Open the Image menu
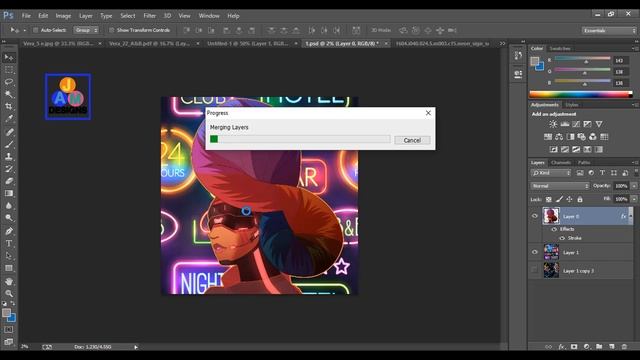640x360 pixels. [63, 16]
